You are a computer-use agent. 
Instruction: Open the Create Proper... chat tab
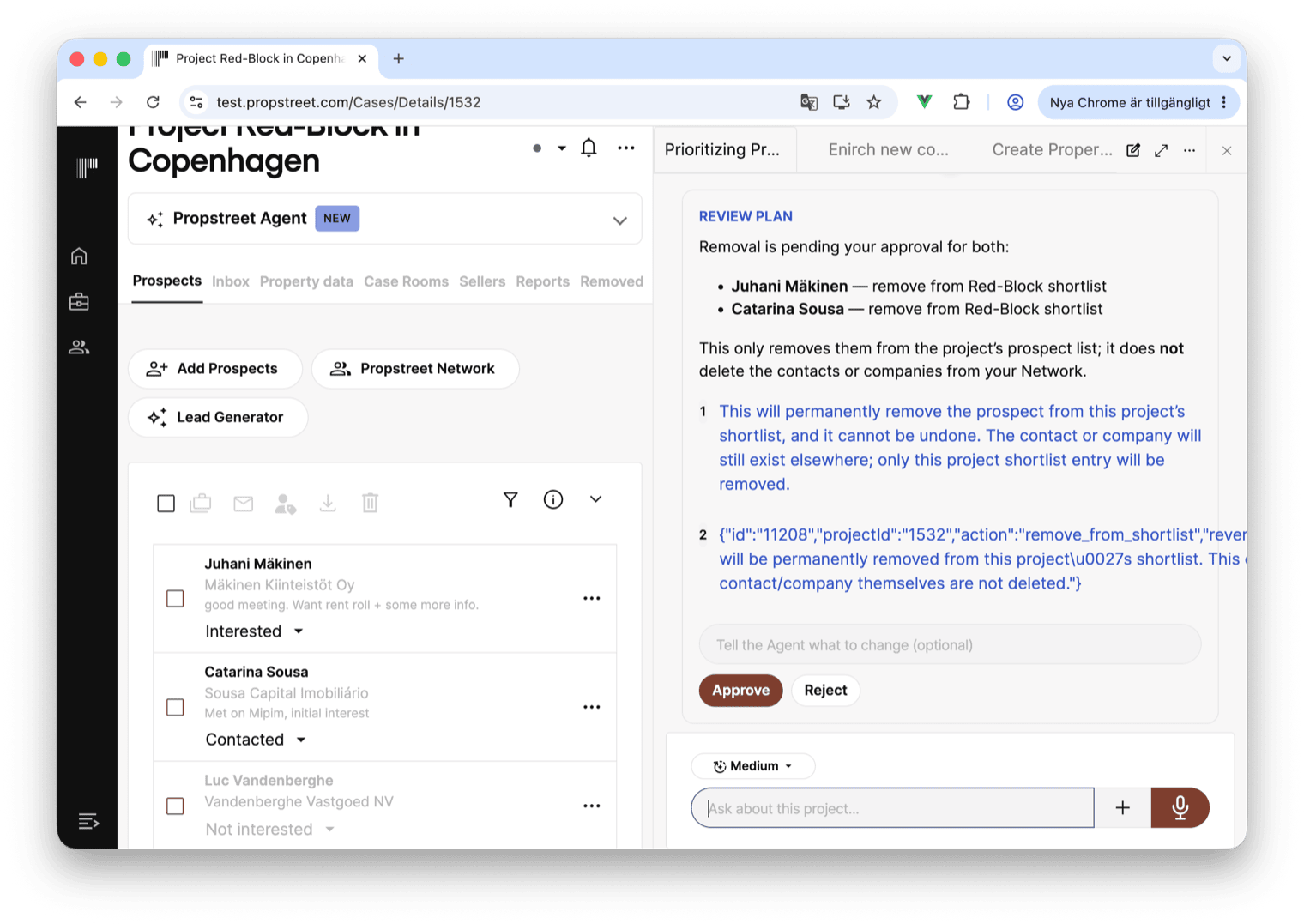tap(1052, 149)
